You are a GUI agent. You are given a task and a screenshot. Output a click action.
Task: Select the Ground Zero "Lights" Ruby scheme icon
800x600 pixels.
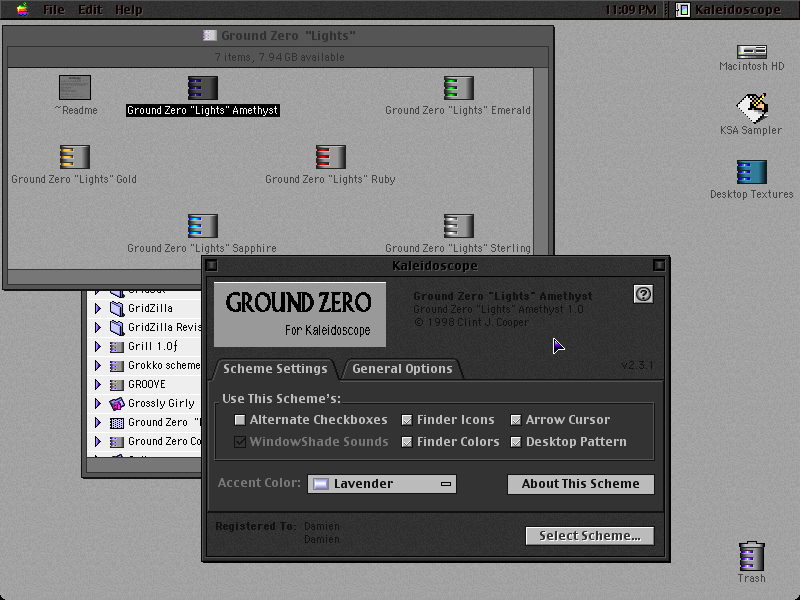(x=331, y=157)
